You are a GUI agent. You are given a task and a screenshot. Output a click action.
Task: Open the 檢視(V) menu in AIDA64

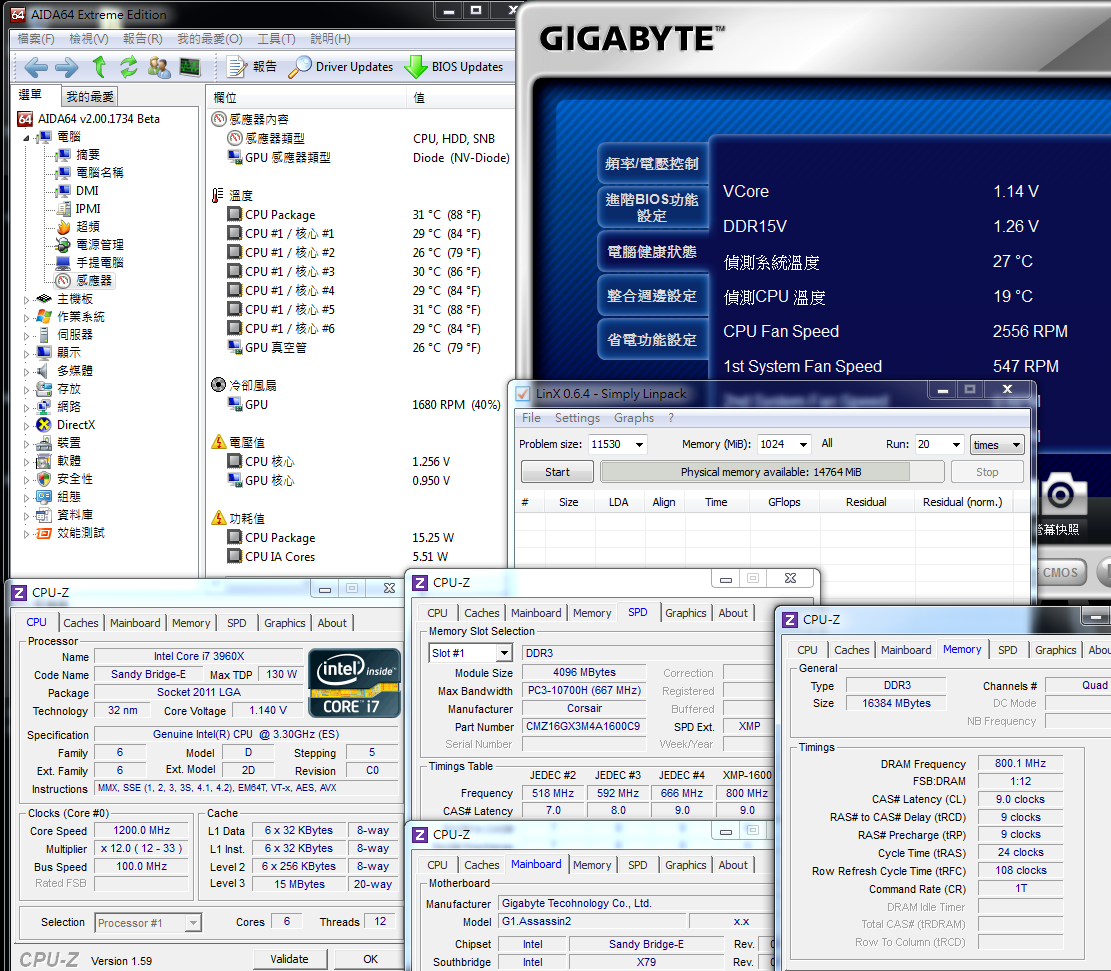pos(89,39)
